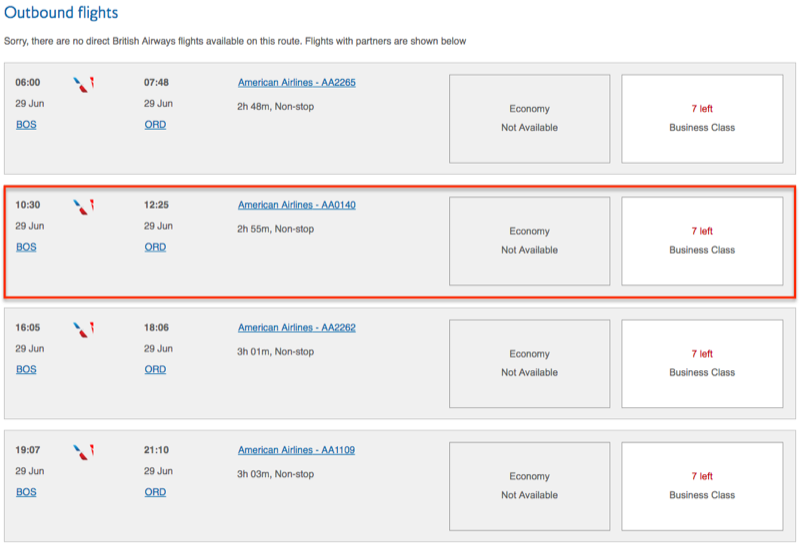Click American Airlines logo on 10:30 flight
This screenshot has width=800, height=545.
(x=84, y=207)
